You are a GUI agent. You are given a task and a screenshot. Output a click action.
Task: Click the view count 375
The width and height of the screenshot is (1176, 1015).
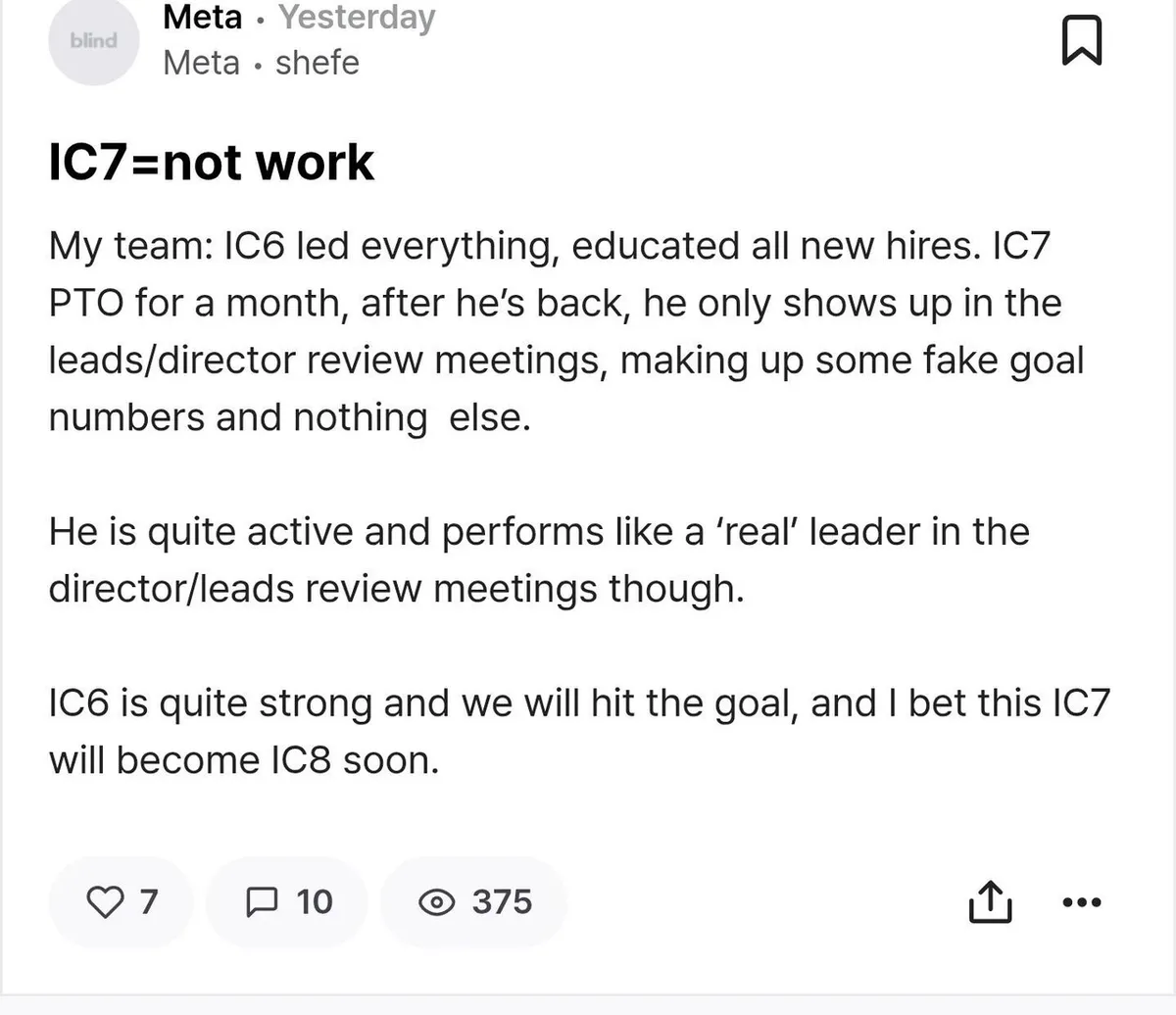pyautogui.click(x=502, y=901)
